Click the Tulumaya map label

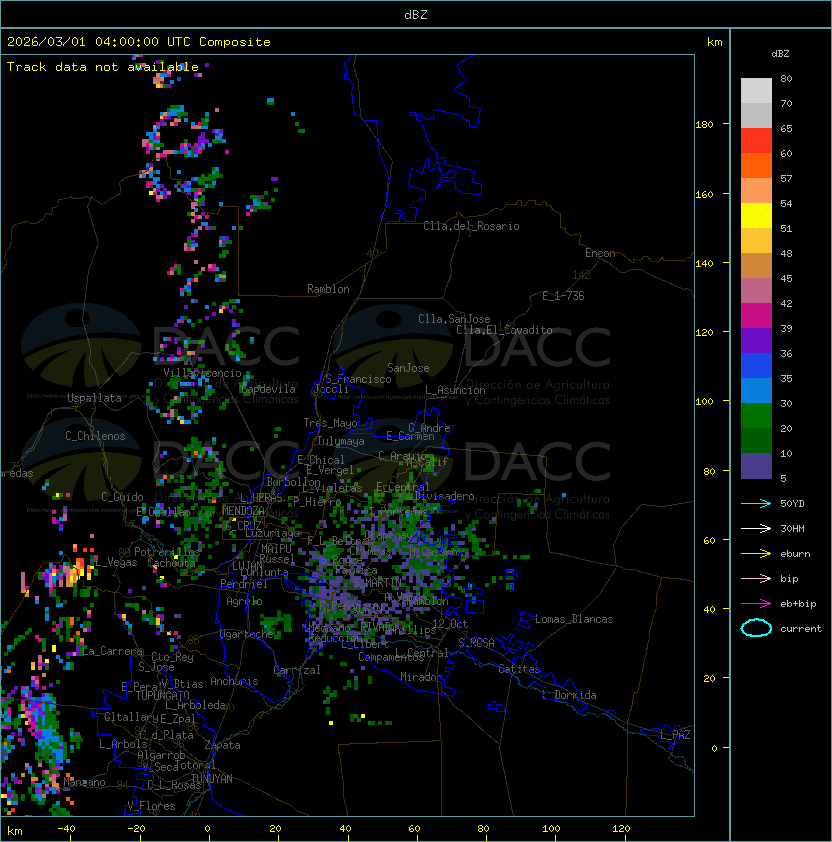(x=341, y=441)
